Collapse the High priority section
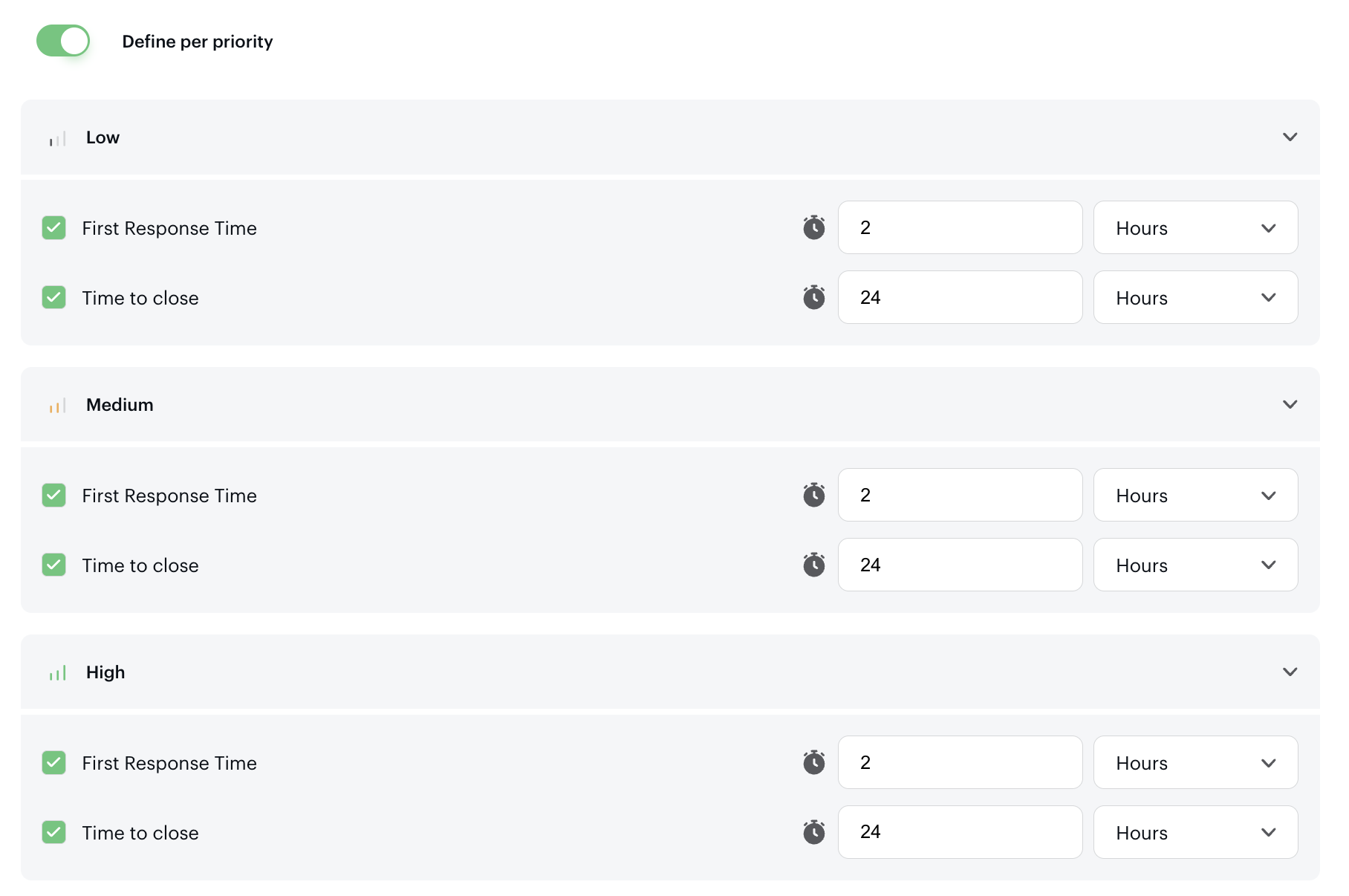Image resolution: width=1349 pixels, height=896 pixels. (x=1290, y=672)
